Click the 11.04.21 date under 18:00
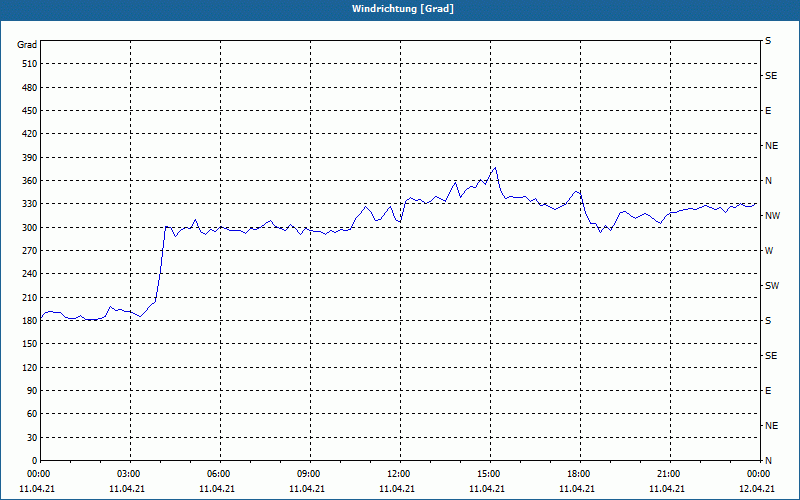 tap(577, 489)
